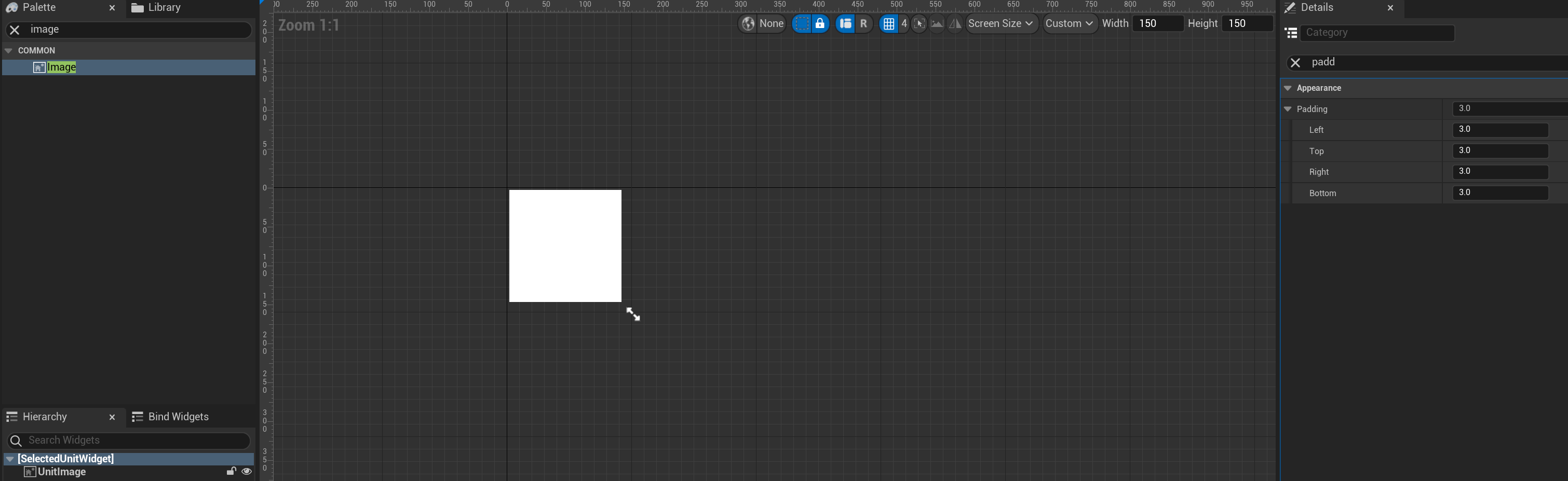
Task: Click the mirror/flip triangles toolbar icon
Action: coord(954,24)
